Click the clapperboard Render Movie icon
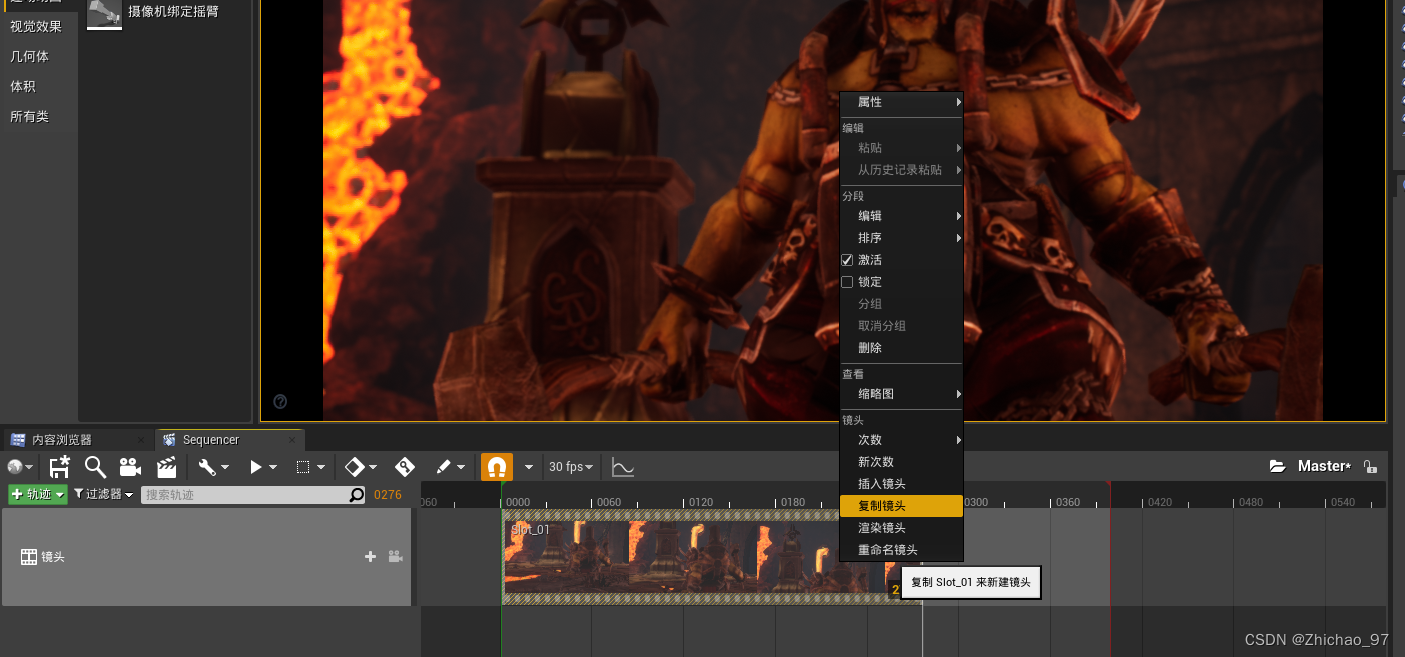 click(x=166, y=467)
